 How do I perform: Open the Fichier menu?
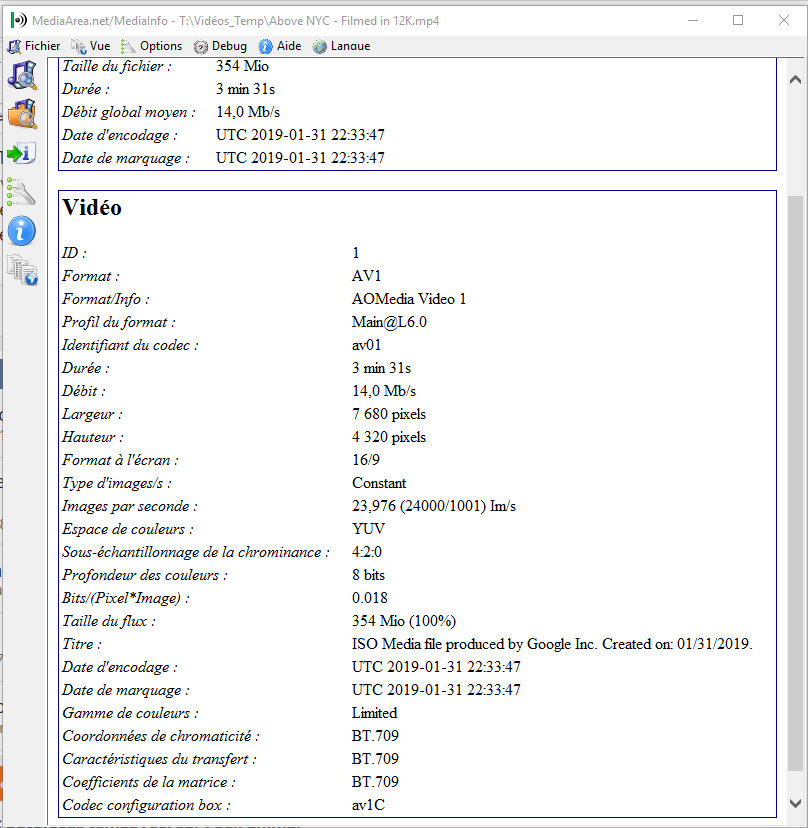pos(34,46)
